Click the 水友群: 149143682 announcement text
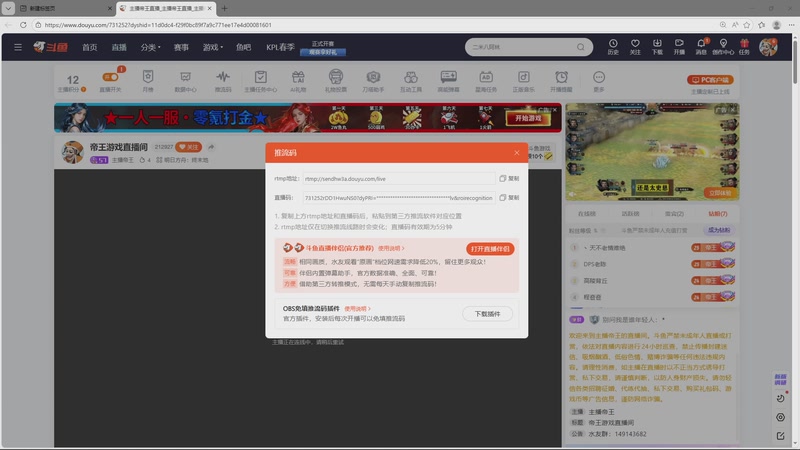 617,434
